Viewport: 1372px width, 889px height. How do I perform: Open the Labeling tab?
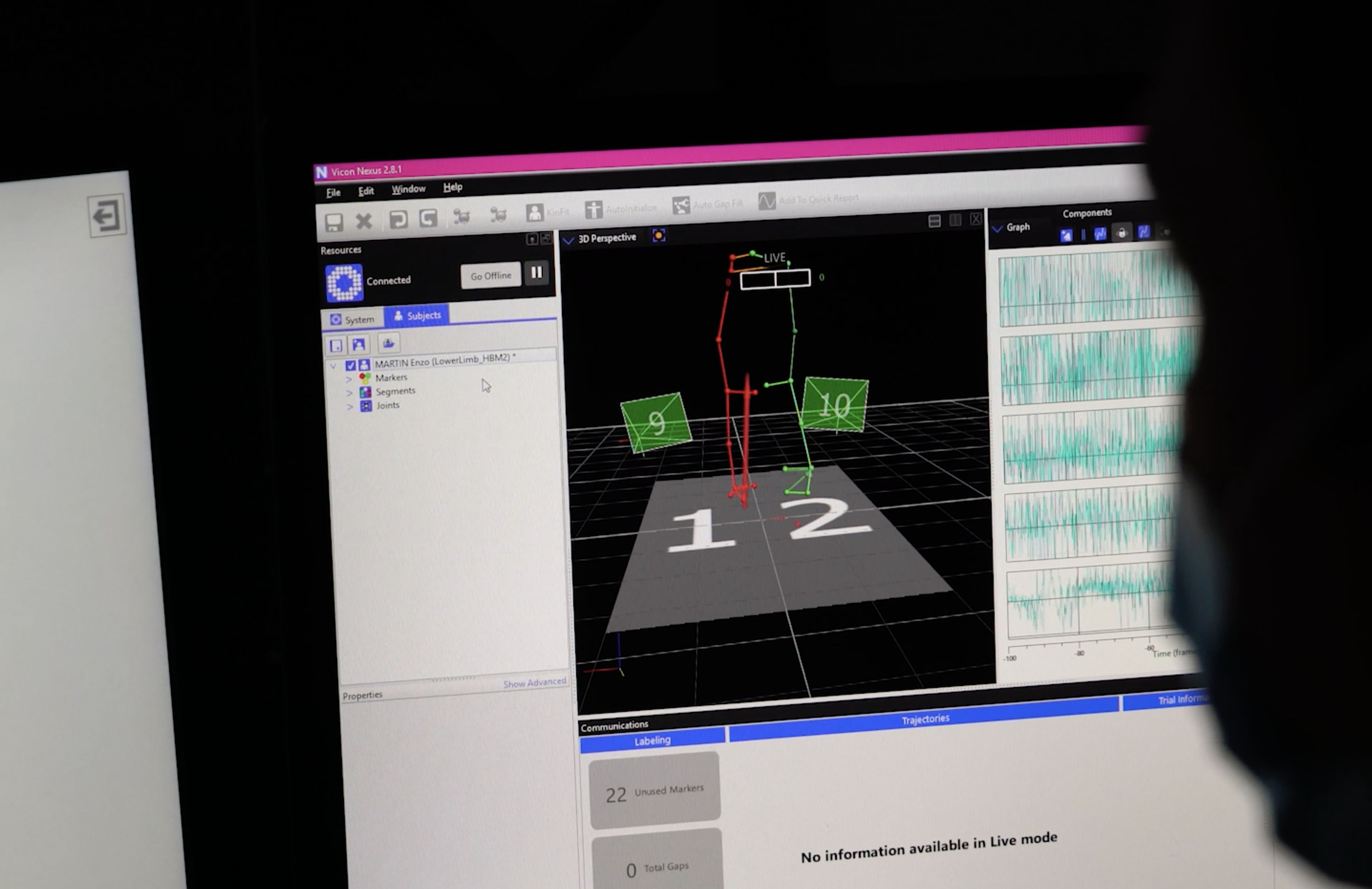point(652,741)
